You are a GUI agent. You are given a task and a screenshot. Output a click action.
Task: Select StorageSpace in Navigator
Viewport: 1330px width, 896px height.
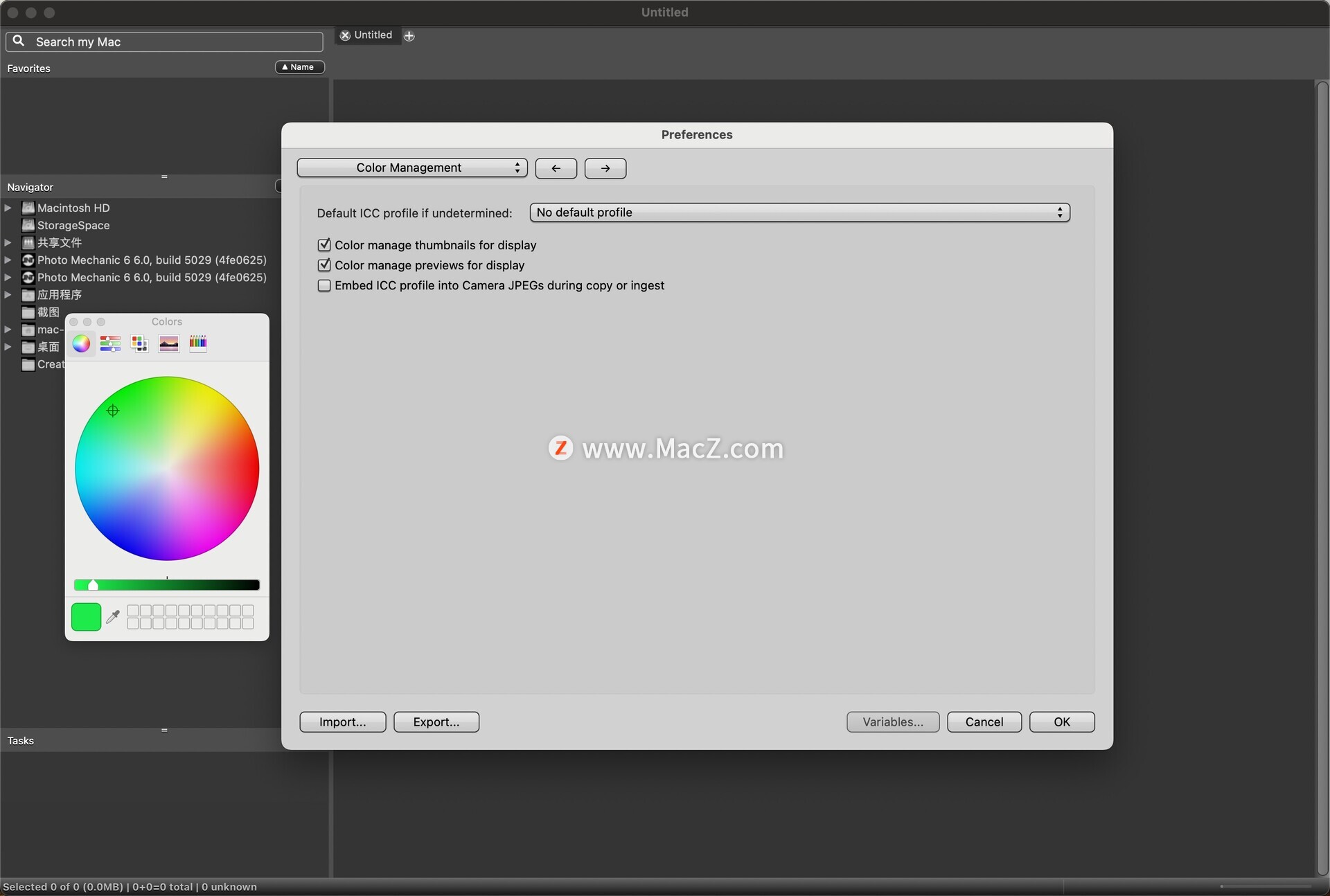[73, 225]
